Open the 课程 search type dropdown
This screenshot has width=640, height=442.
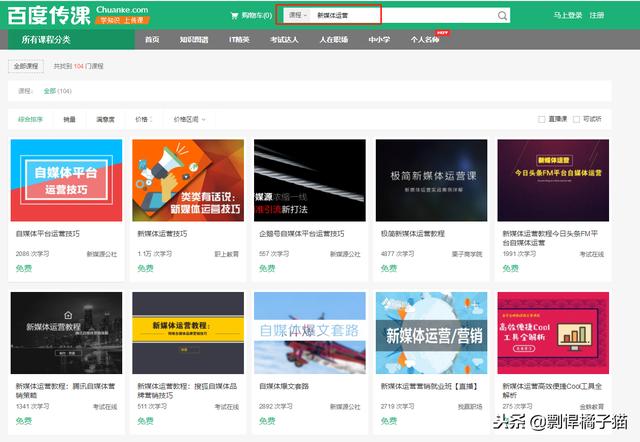298,15
